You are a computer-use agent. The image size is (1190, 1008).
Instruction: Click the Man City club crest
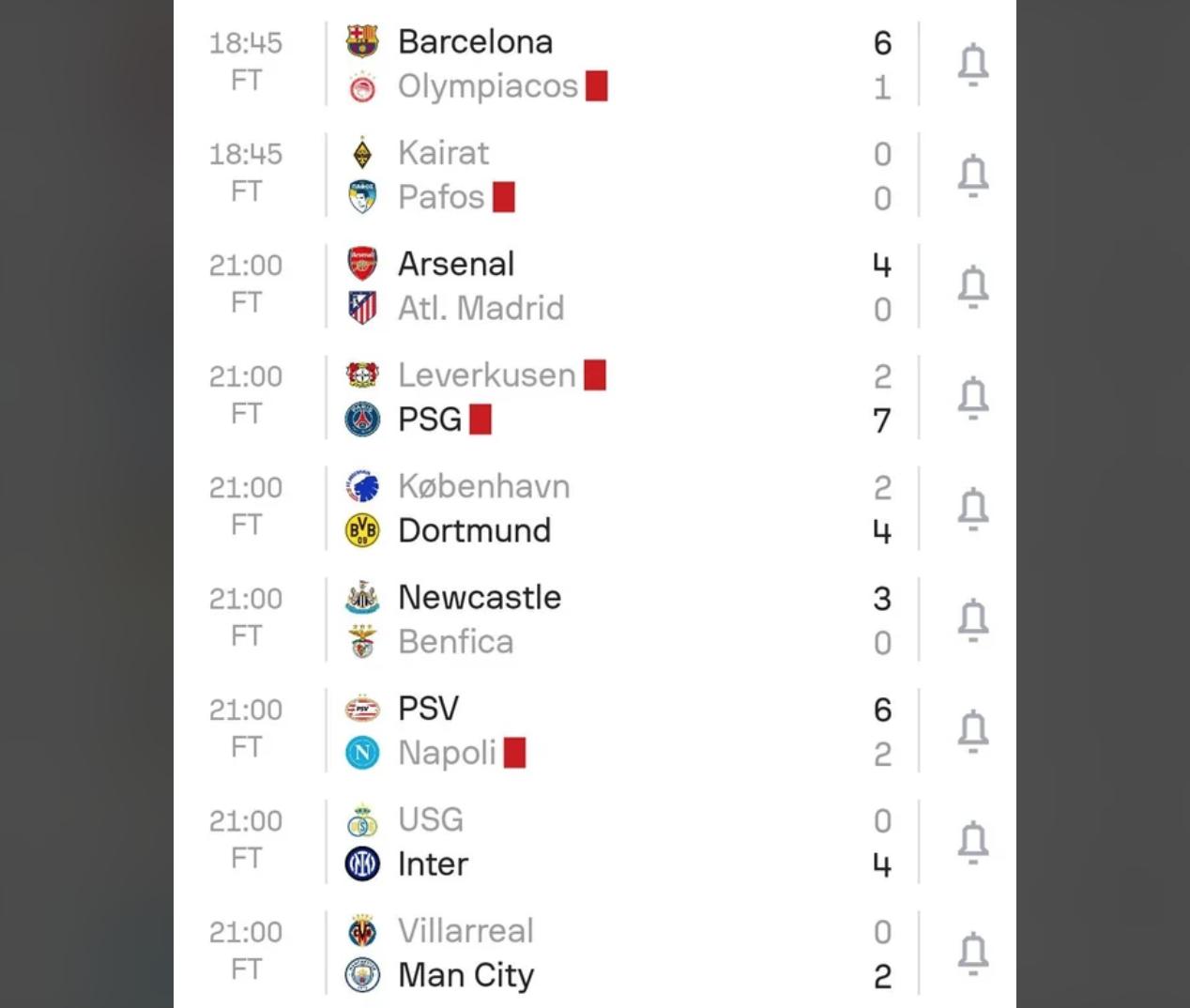click(x=362, y=975)
